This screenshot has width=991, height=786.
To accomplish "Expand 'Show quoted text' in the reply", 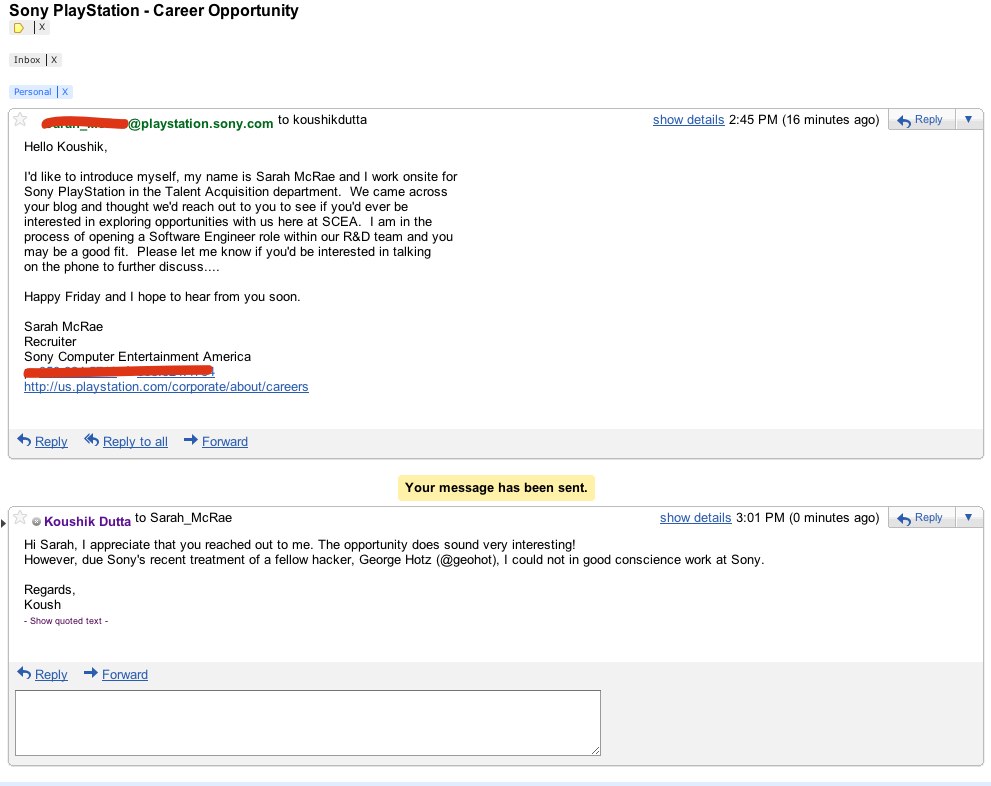I will (66, 621).
